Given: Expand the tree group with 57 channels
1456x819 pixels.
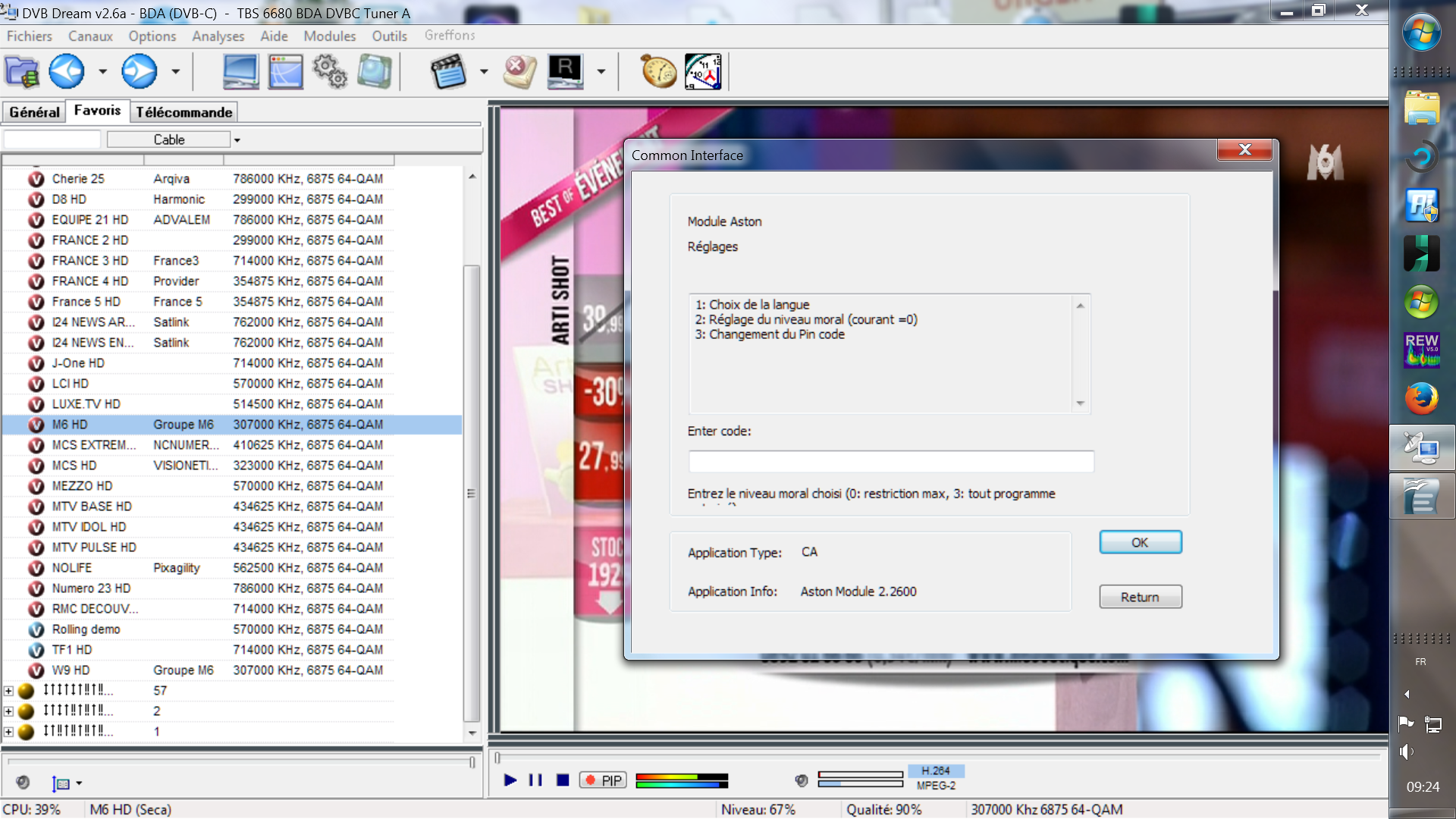Looking at the screenshot, I should (x=8, y=691).
